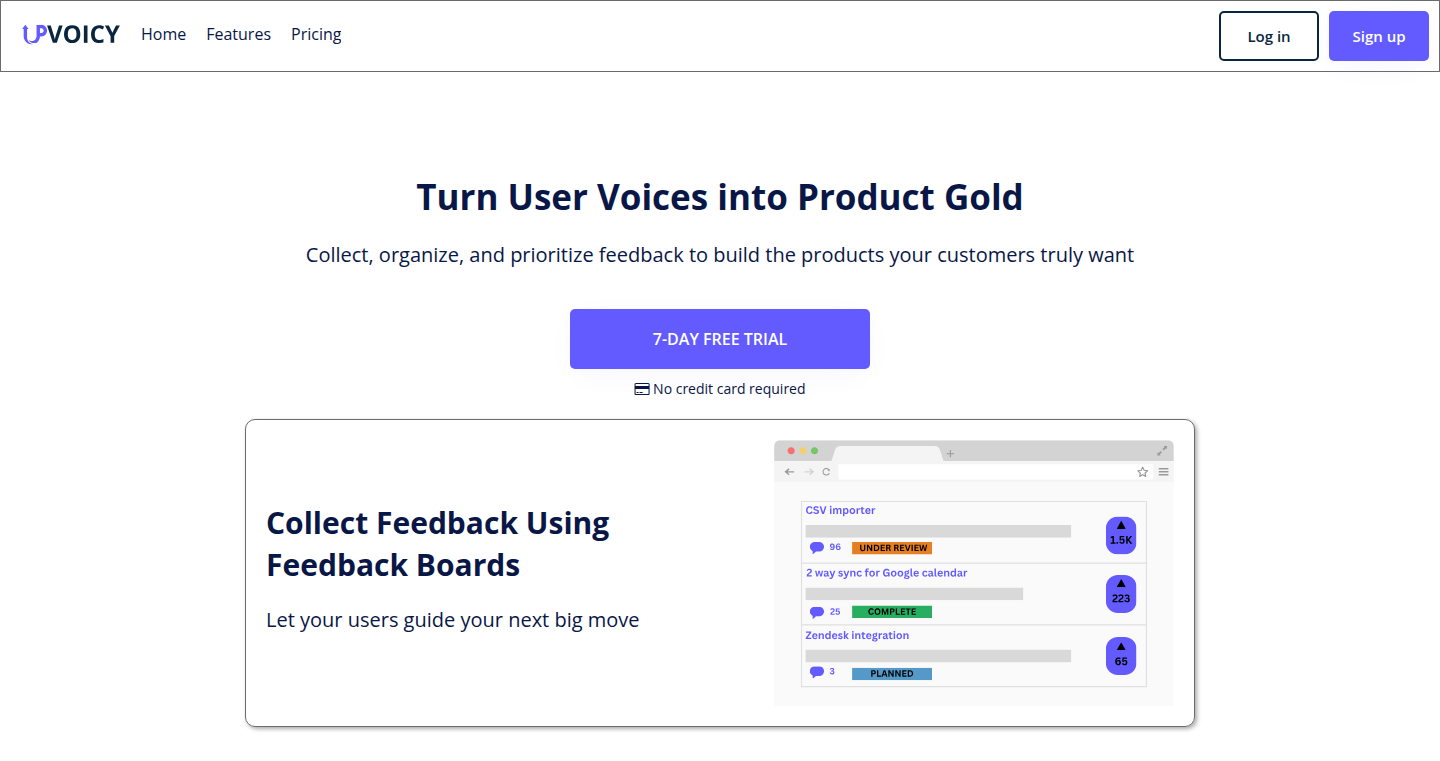The image size is (1440, 761).
Task: Click the credit card icon
Action: (x=642, y=389)
